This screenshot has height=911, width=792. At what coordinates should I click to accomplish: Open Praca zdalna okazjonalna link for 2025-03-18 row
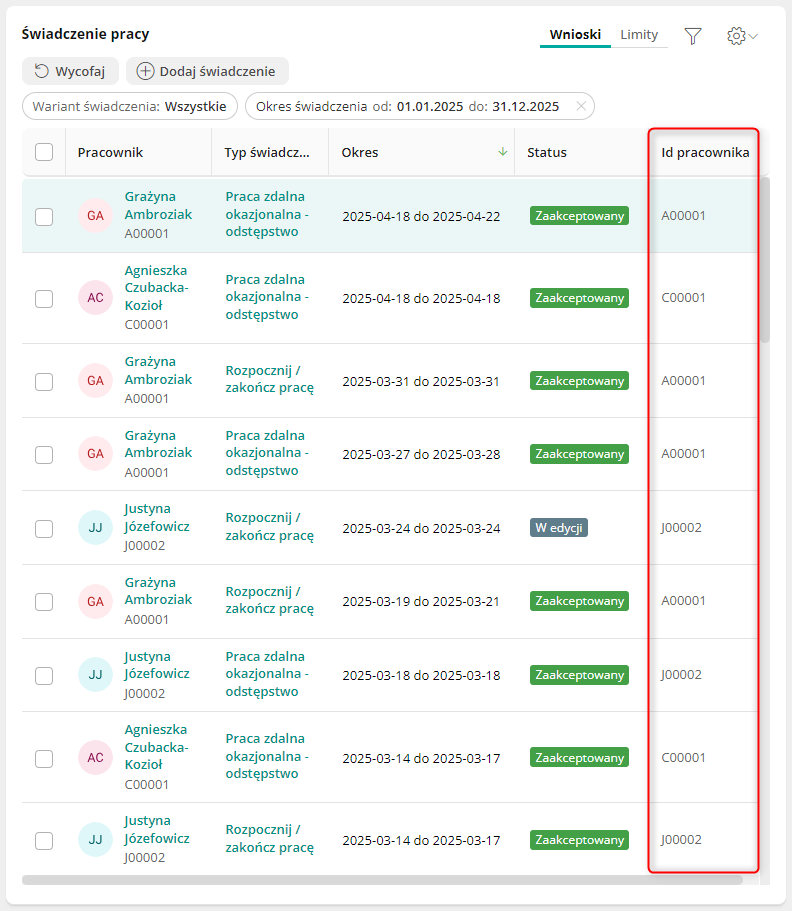267,673
